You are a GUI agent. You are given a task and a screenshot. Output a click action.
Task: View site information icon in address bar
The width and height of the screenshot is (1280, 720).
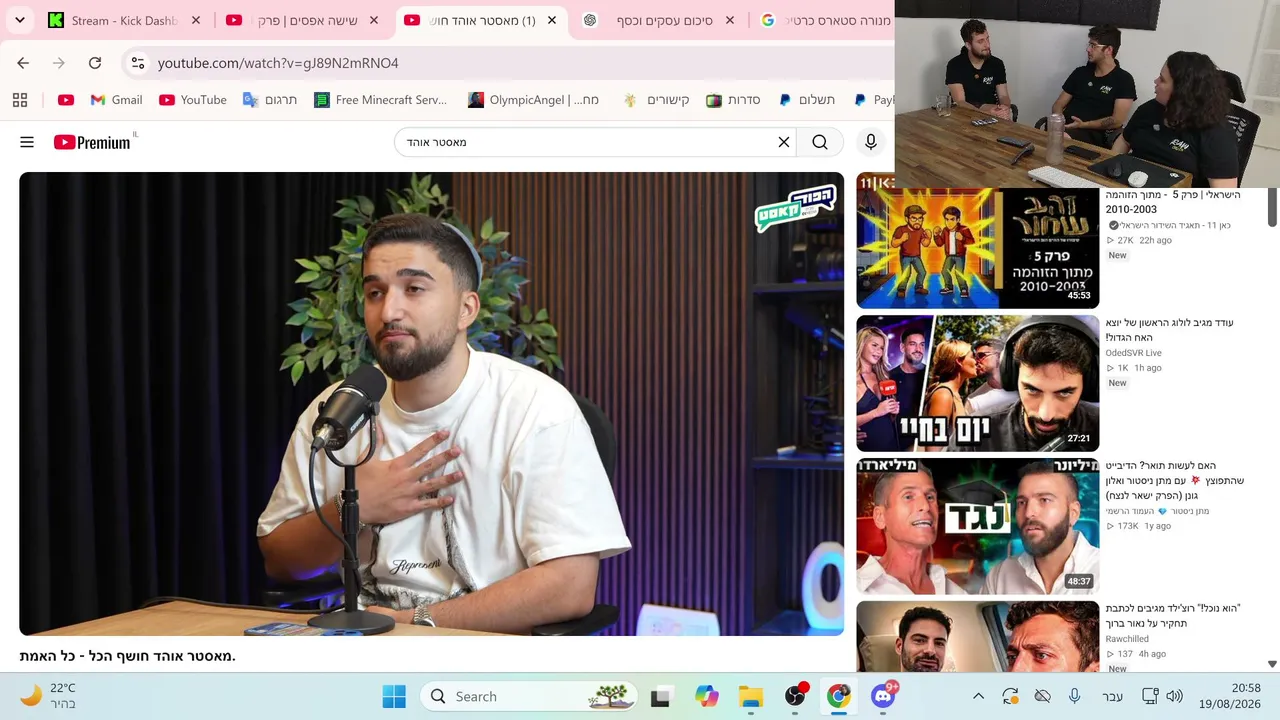pyautogui.click(x=138, y=63)
